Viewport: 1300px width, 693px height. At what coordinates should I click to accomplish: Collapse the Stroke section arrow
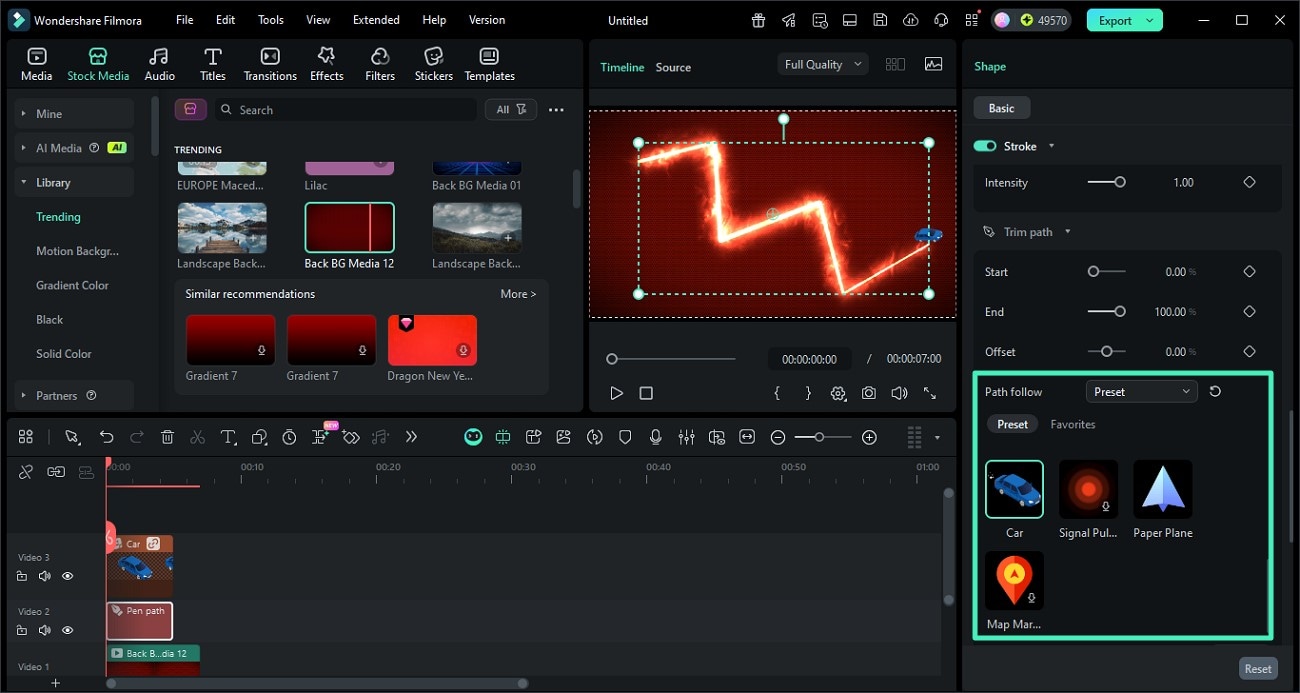[1050, 146]
